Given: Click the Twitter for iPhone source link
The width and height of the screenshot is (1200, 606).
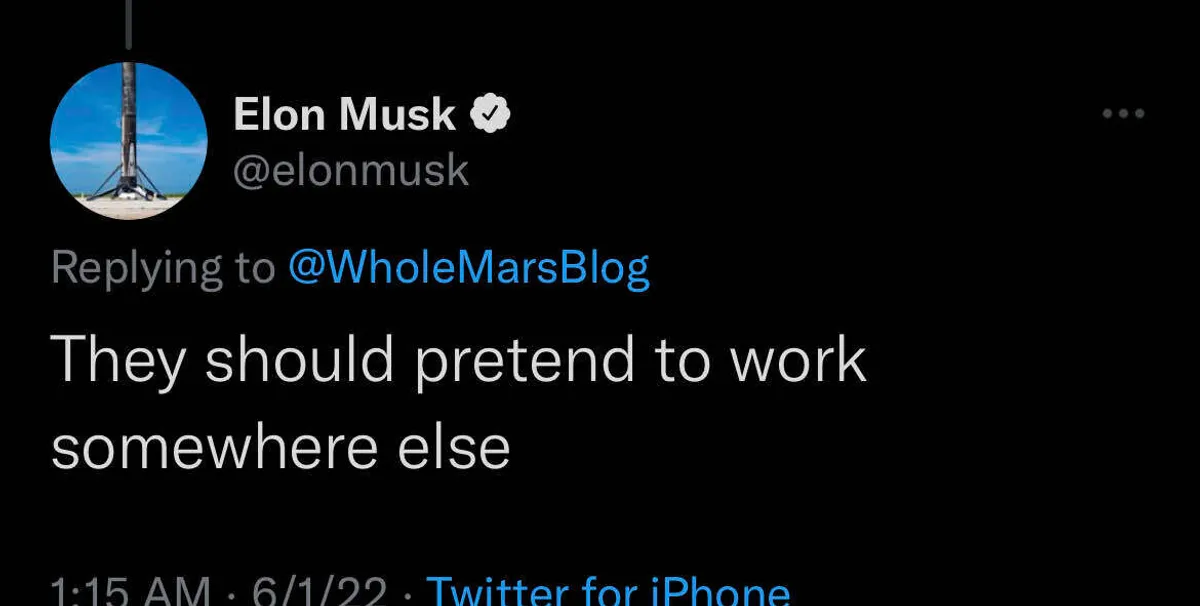Looking at the screenshot, I should pyautogui.click(x=608, y=592).
